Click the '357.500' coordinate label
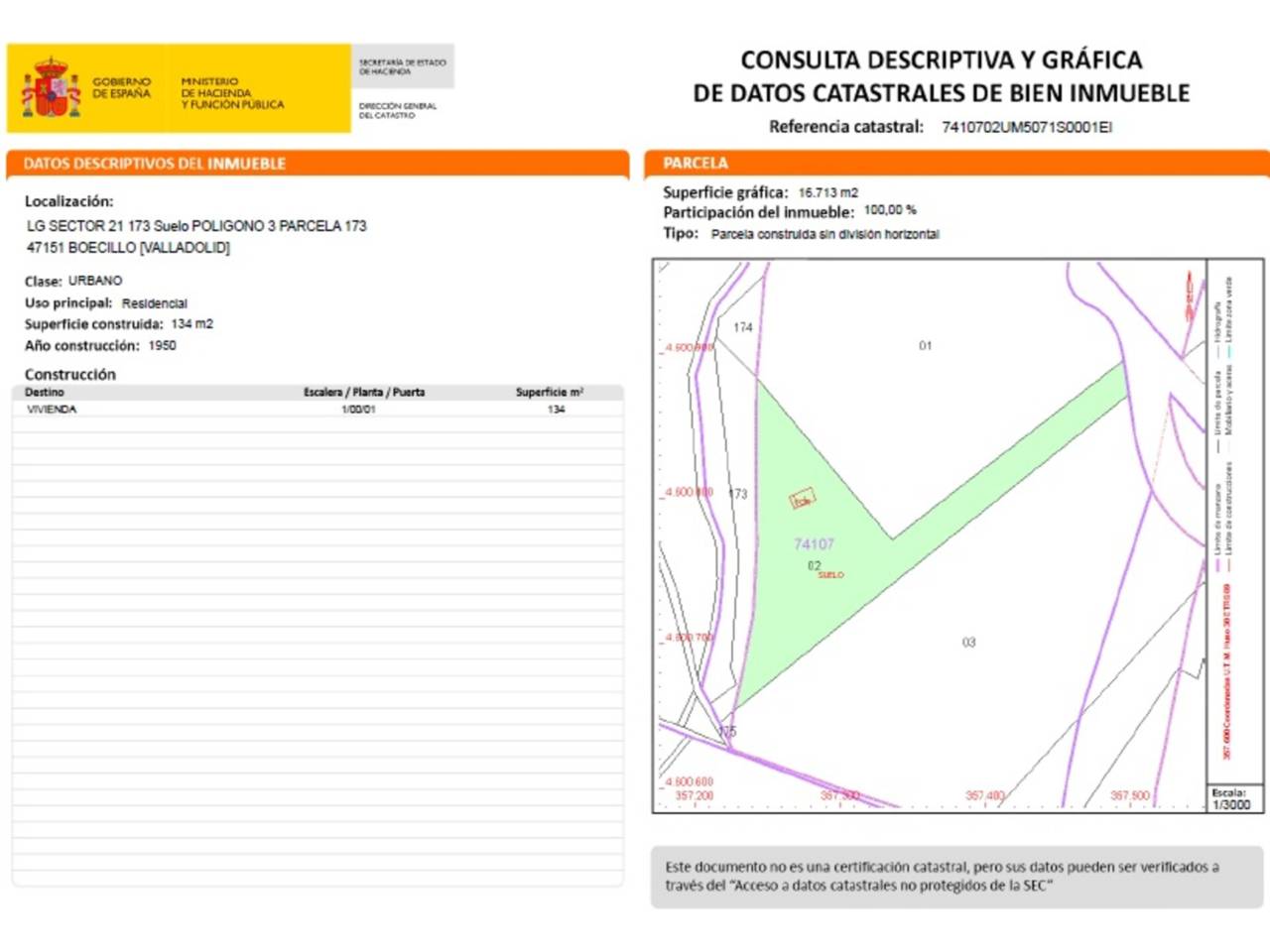The width and height of the screenshot is (1270, 952). pos(1130,795)
